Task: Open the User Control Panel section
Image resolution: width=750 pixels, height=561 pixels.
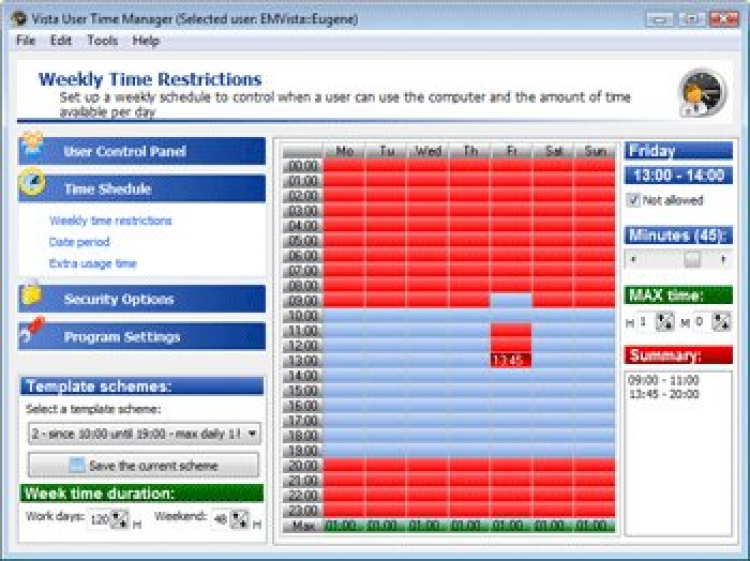Action: pyautogui.click(x=142, y=151)
